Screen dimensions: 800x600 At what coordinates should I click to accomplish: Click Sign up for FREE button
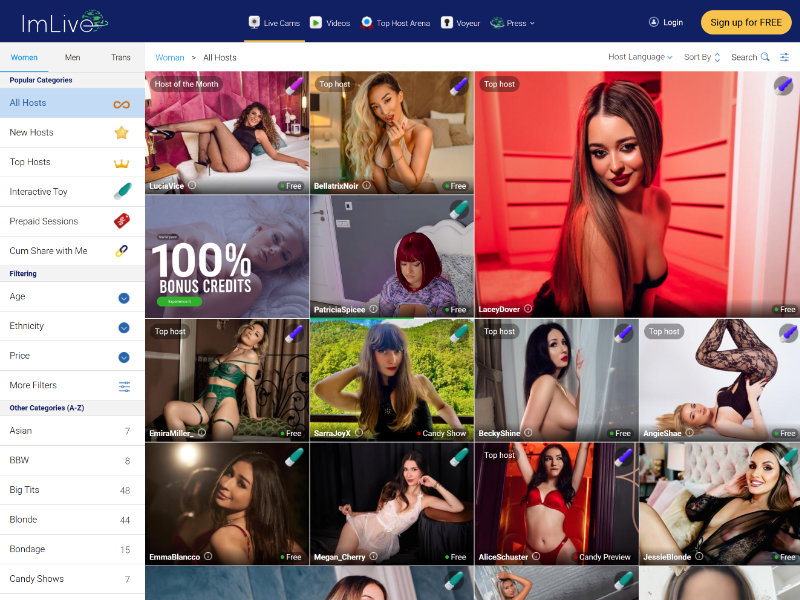[x=746, y=22]
